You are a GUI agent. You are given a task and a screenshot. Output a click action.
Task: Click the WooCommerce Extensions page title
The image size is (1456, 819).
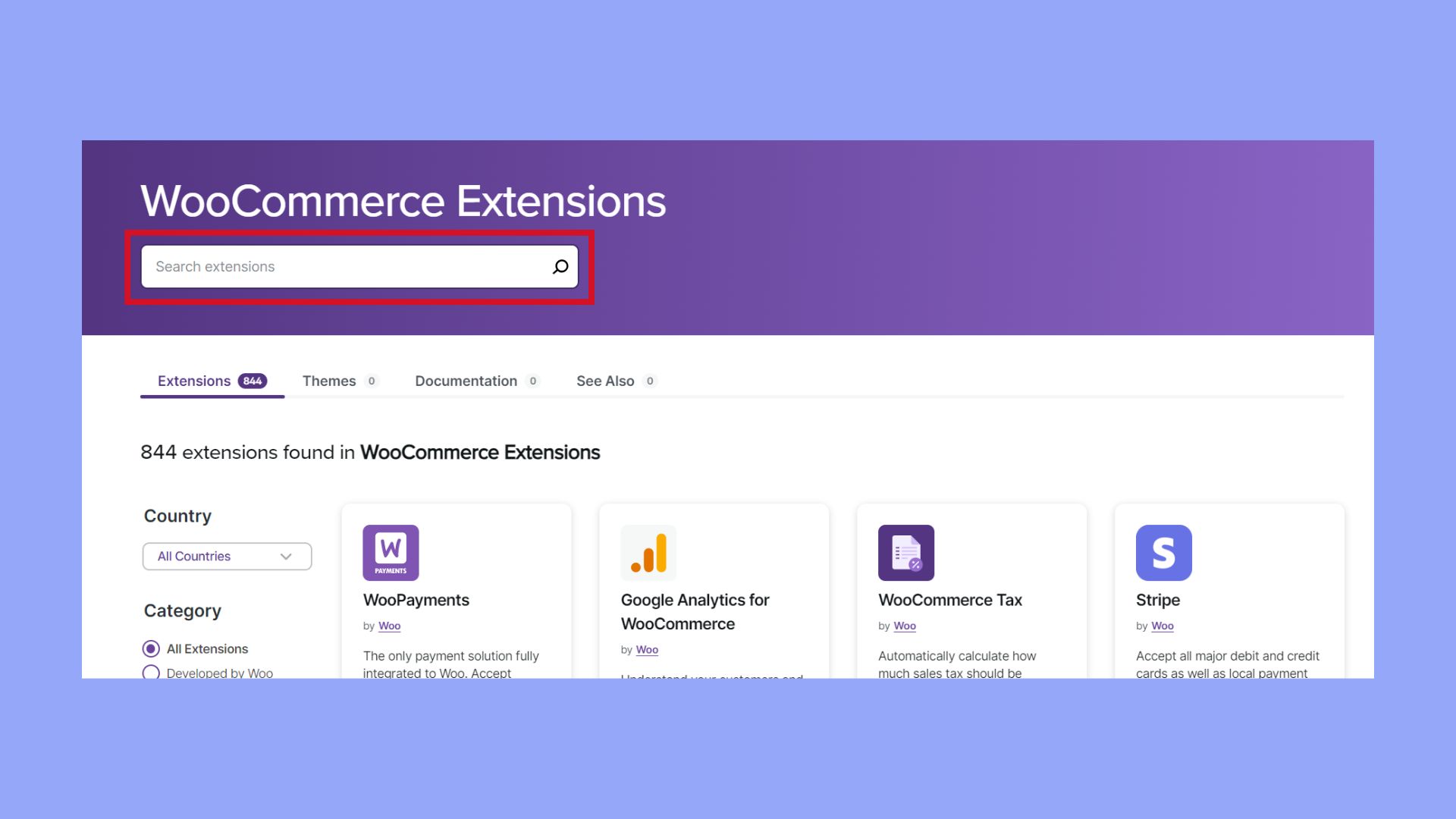click(403, 201)
